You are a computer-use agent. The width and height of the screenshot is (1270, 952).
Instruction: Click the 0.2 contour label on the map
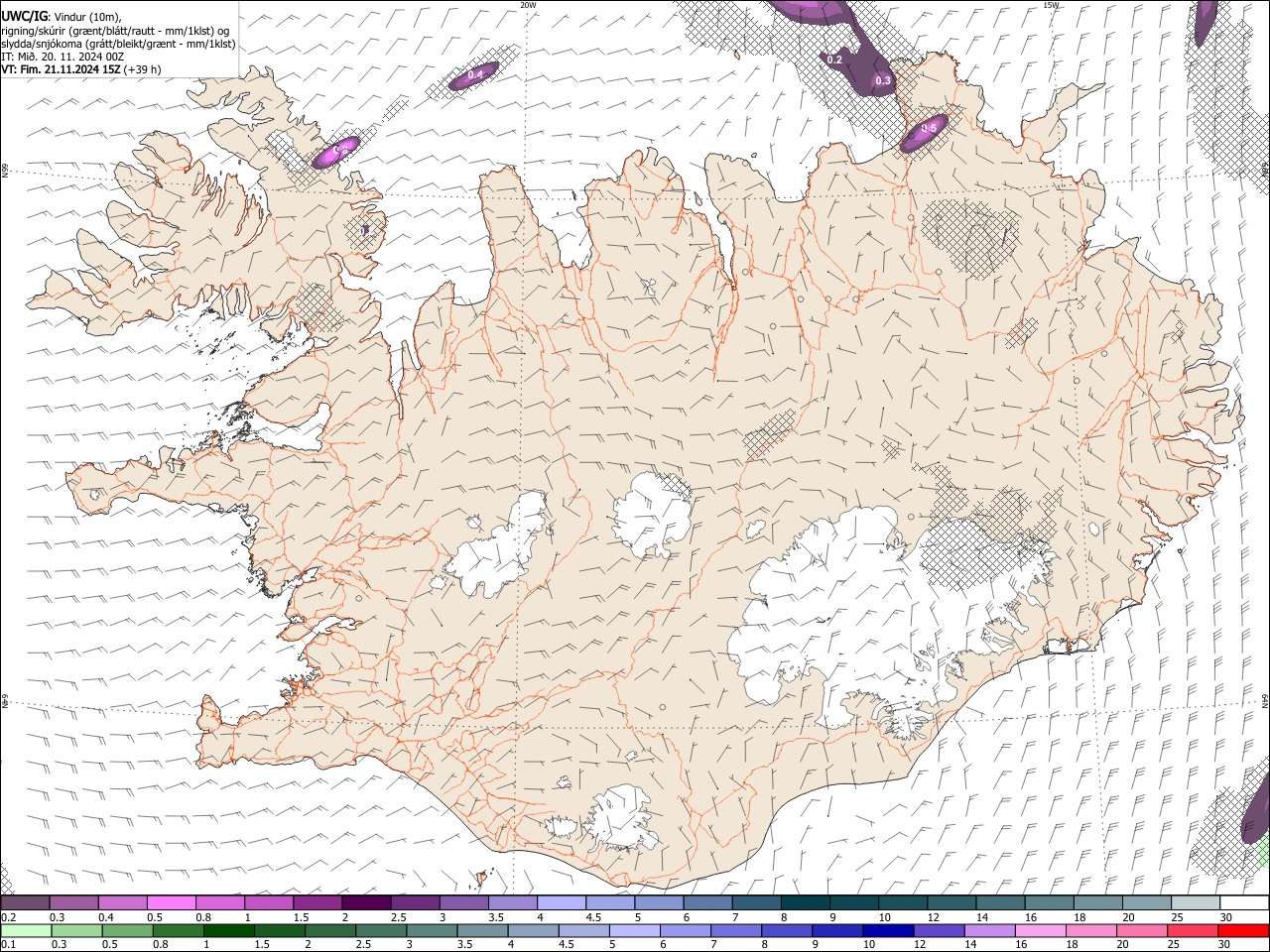[834, 60]
